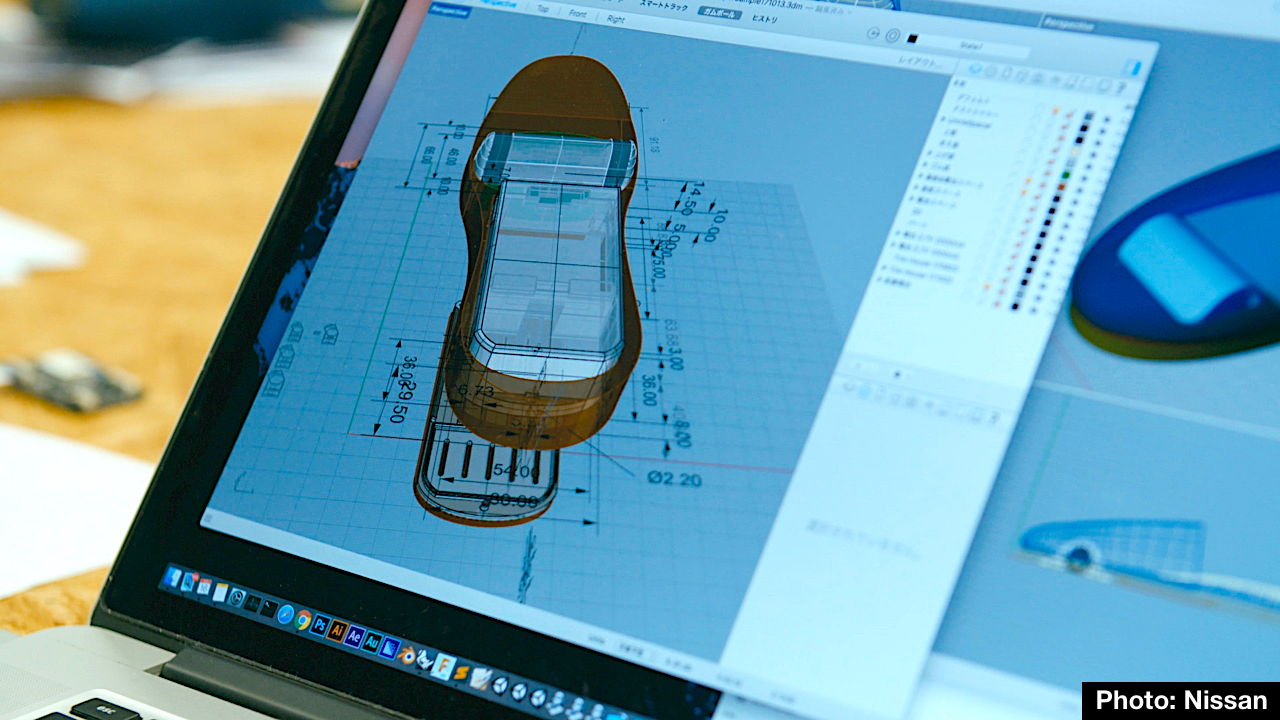The image size is (1280, 720).
Task: Toggle the ガムボール (Gumball) option
Action: [x=719, y=12]
